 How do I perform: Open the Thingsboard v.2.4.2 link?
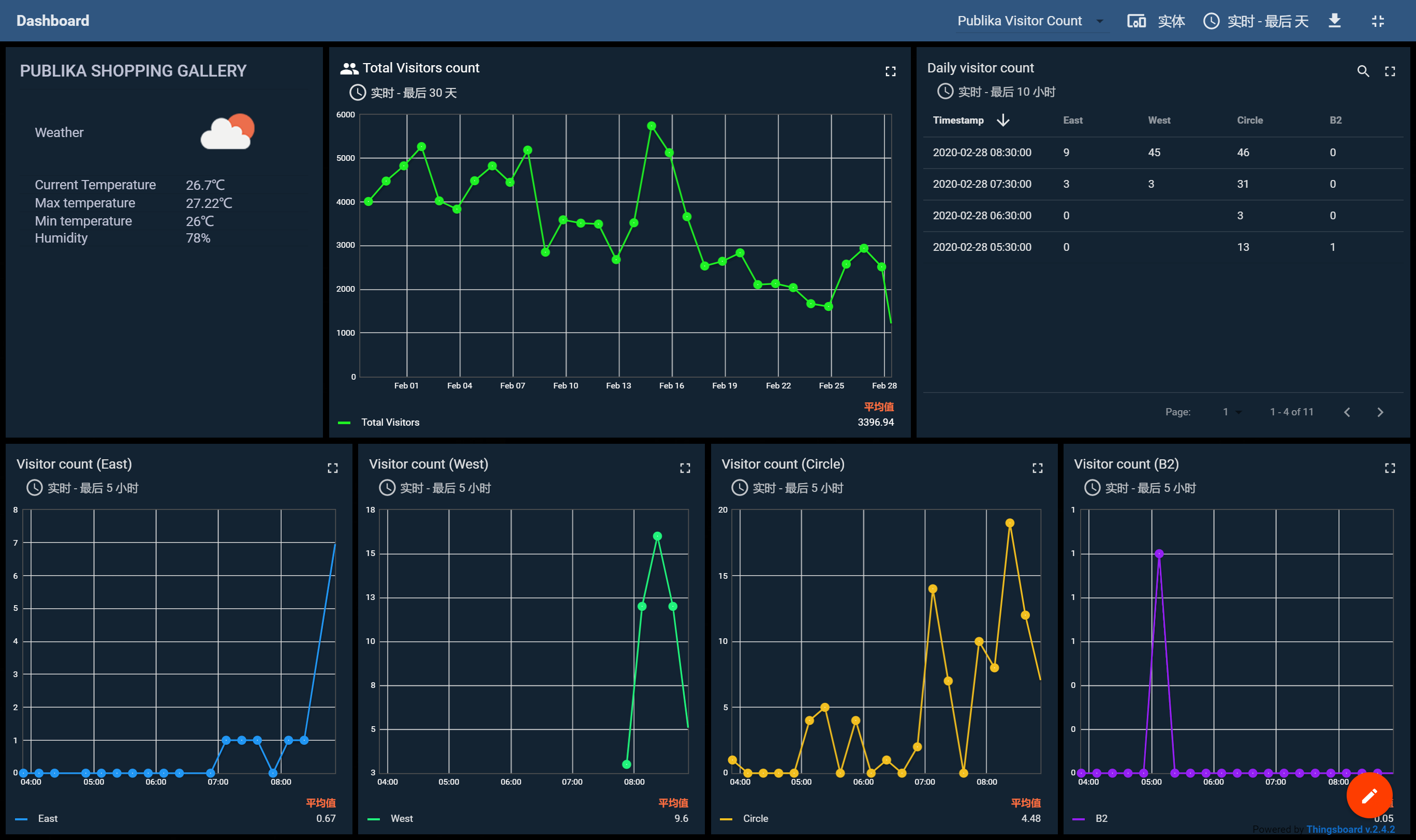pos(1350,829)
